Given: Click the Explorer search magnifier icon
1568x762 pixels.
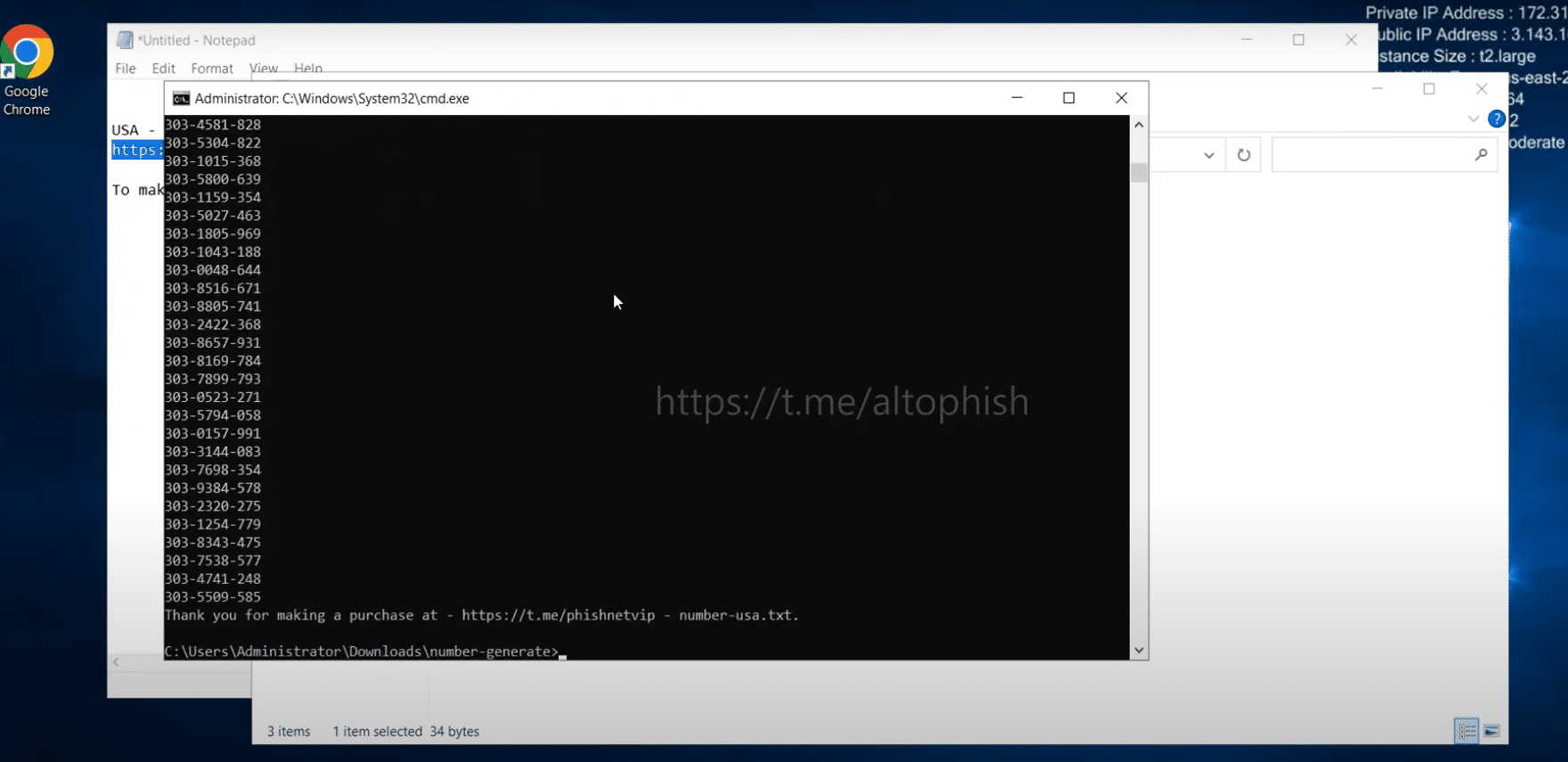Looking at the screenshot, I should 1481,155.
